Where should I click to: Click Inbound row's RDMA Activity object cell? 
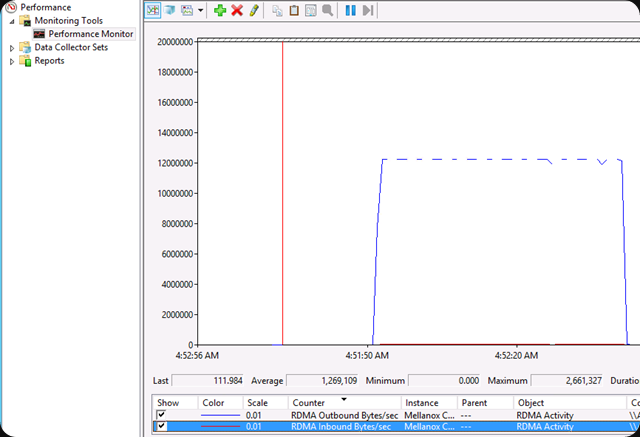pyautogui.click(x=545, y=426)
